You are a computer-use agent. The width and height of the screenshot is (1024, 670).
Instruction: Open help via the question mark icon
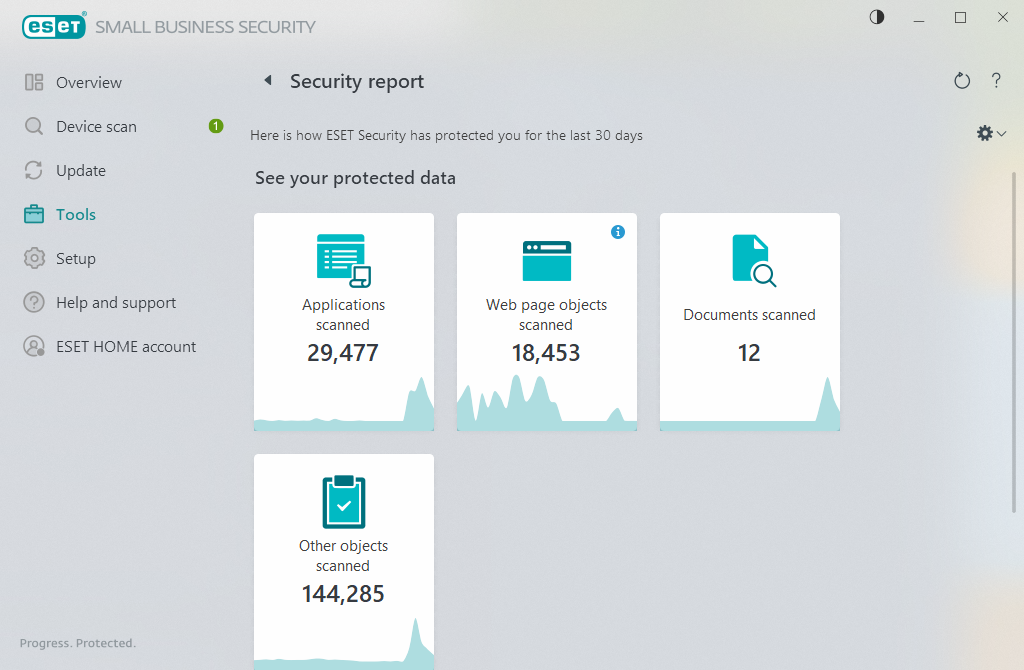(996, 80)
